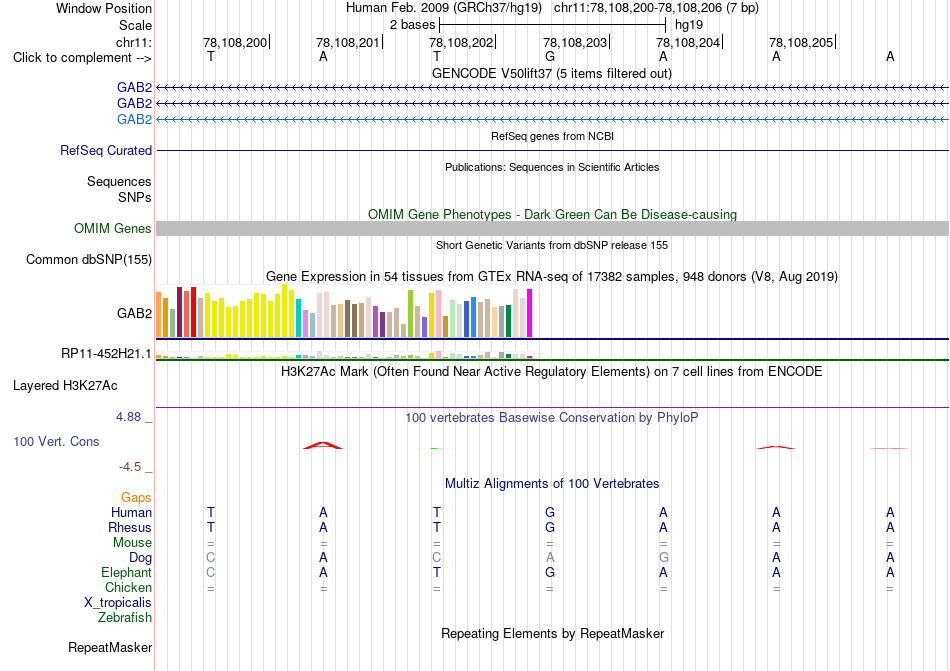This screenshot has height=671, width=950.
Task: Select the Rhesus species label
Action: [130, 527]
